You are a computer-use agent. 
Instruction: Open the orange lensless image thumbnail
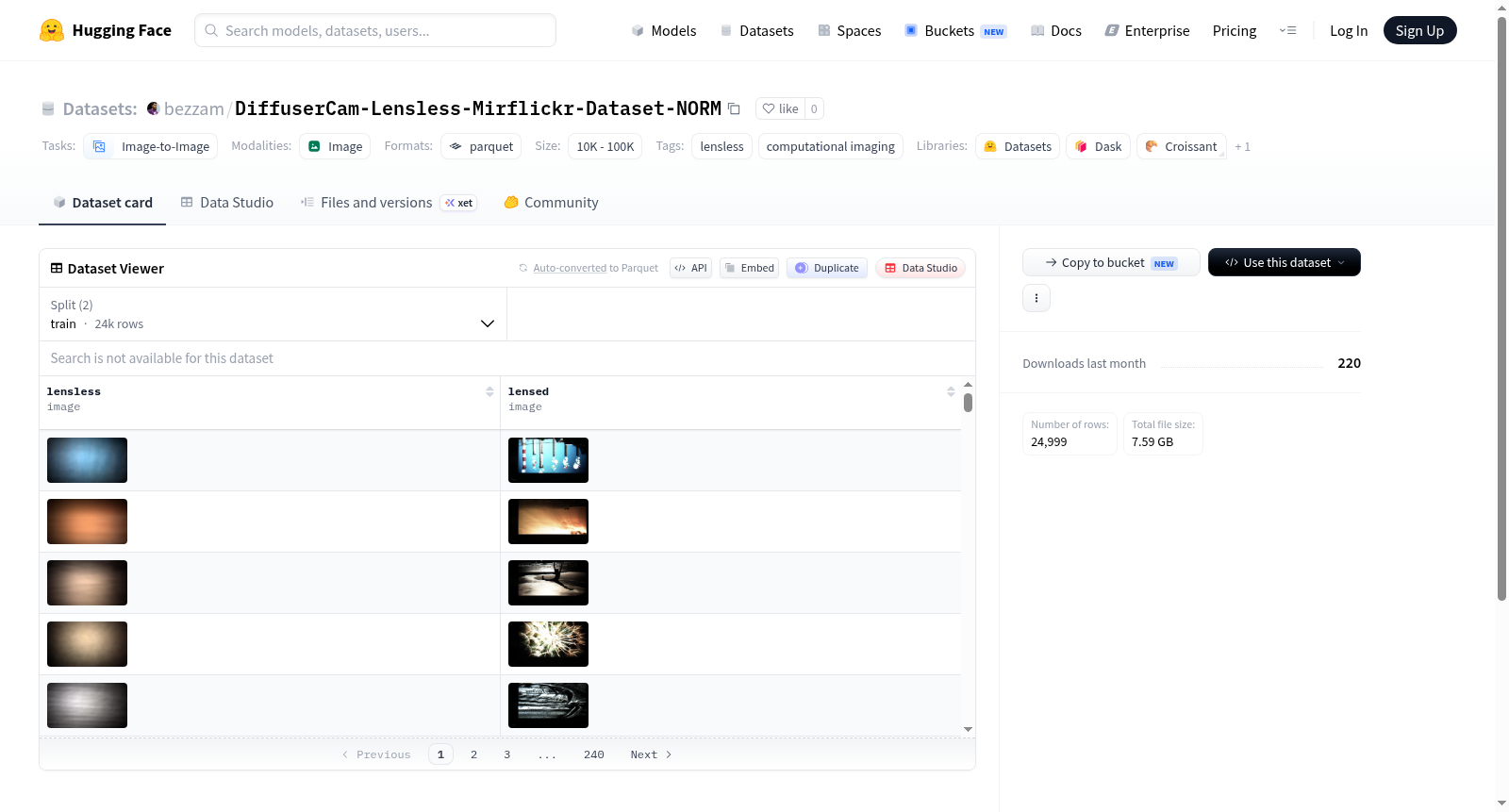click(87, 522)
